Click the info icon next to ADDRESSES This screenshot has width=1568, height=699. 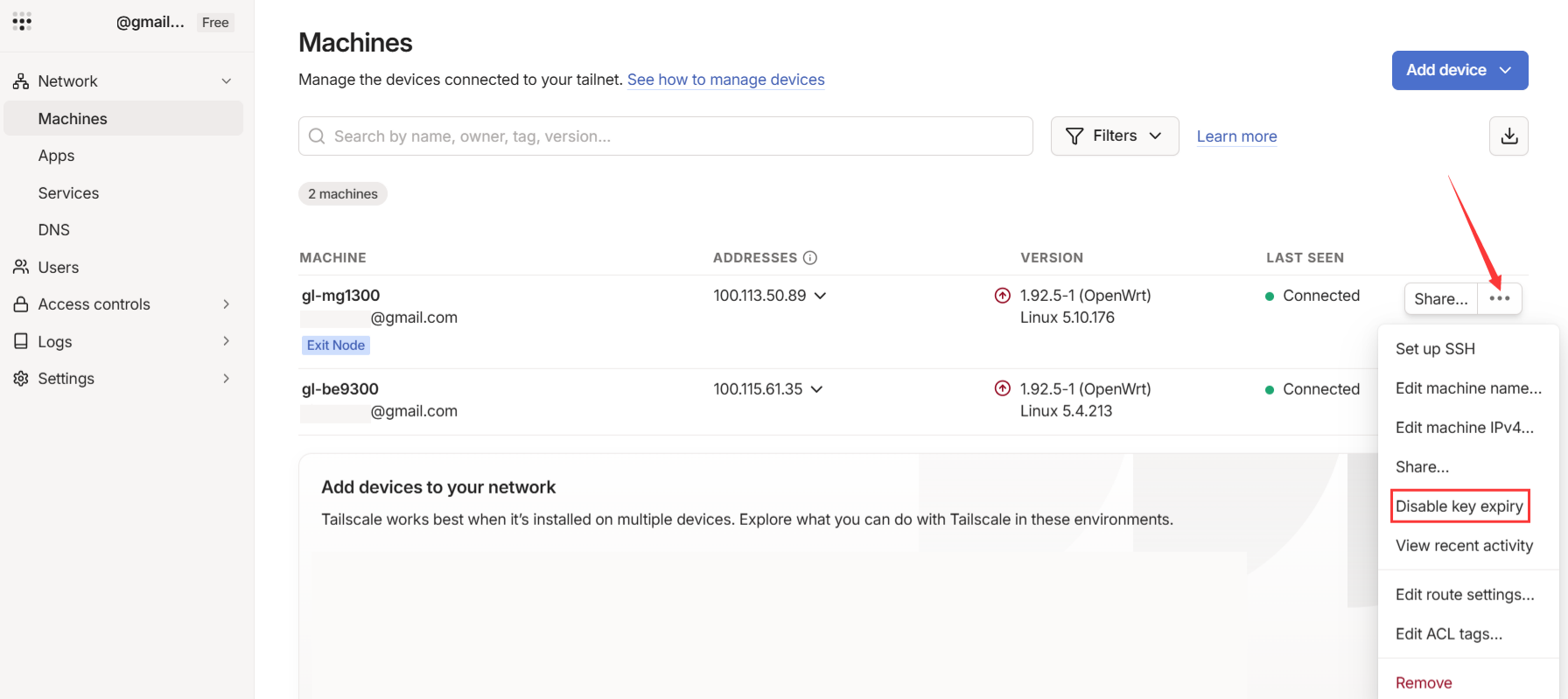click(810, 257)
